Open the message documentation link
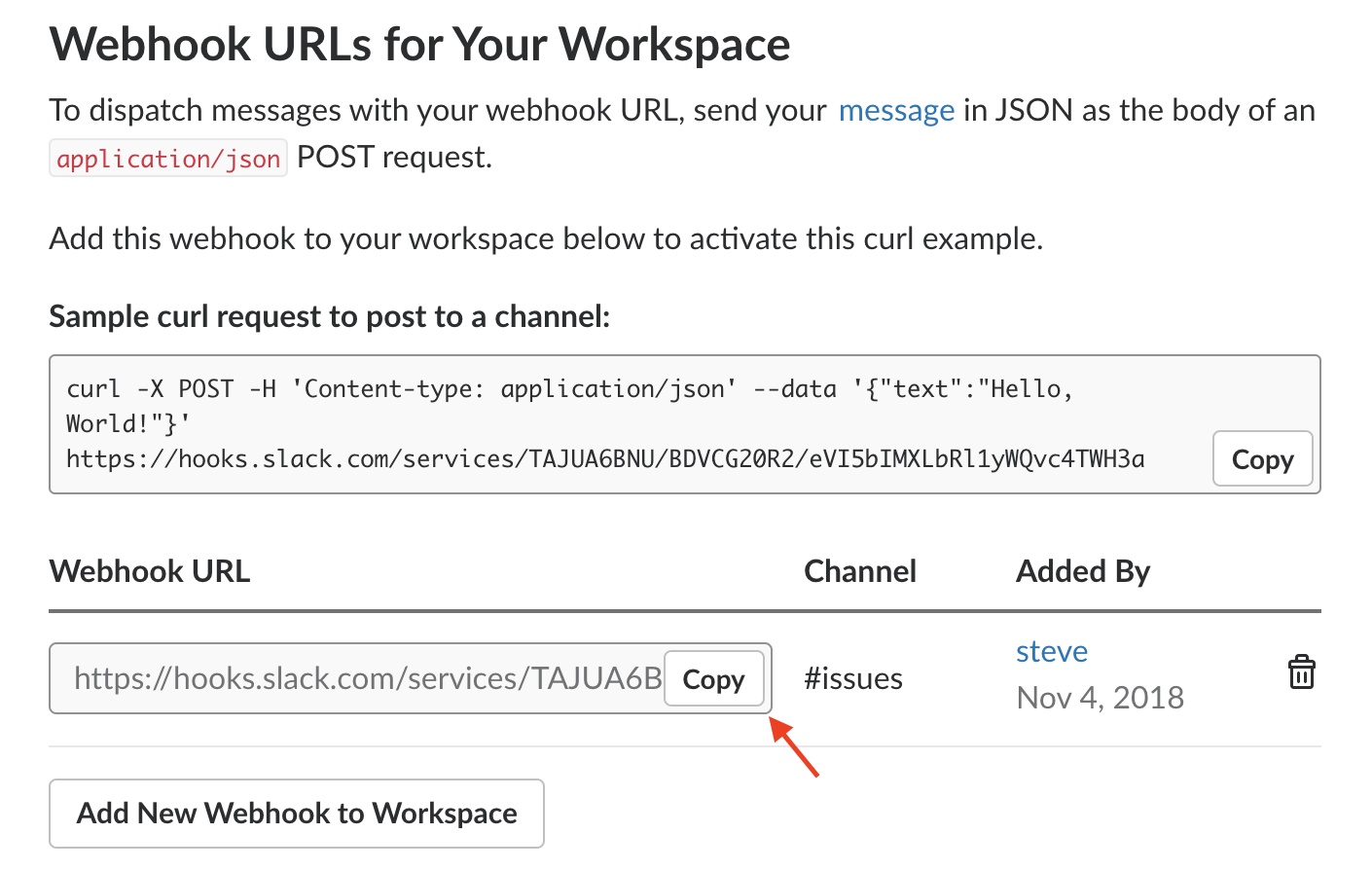This screenshot has width=1372, height=870. pyautogui.click(x=896, y=111)
